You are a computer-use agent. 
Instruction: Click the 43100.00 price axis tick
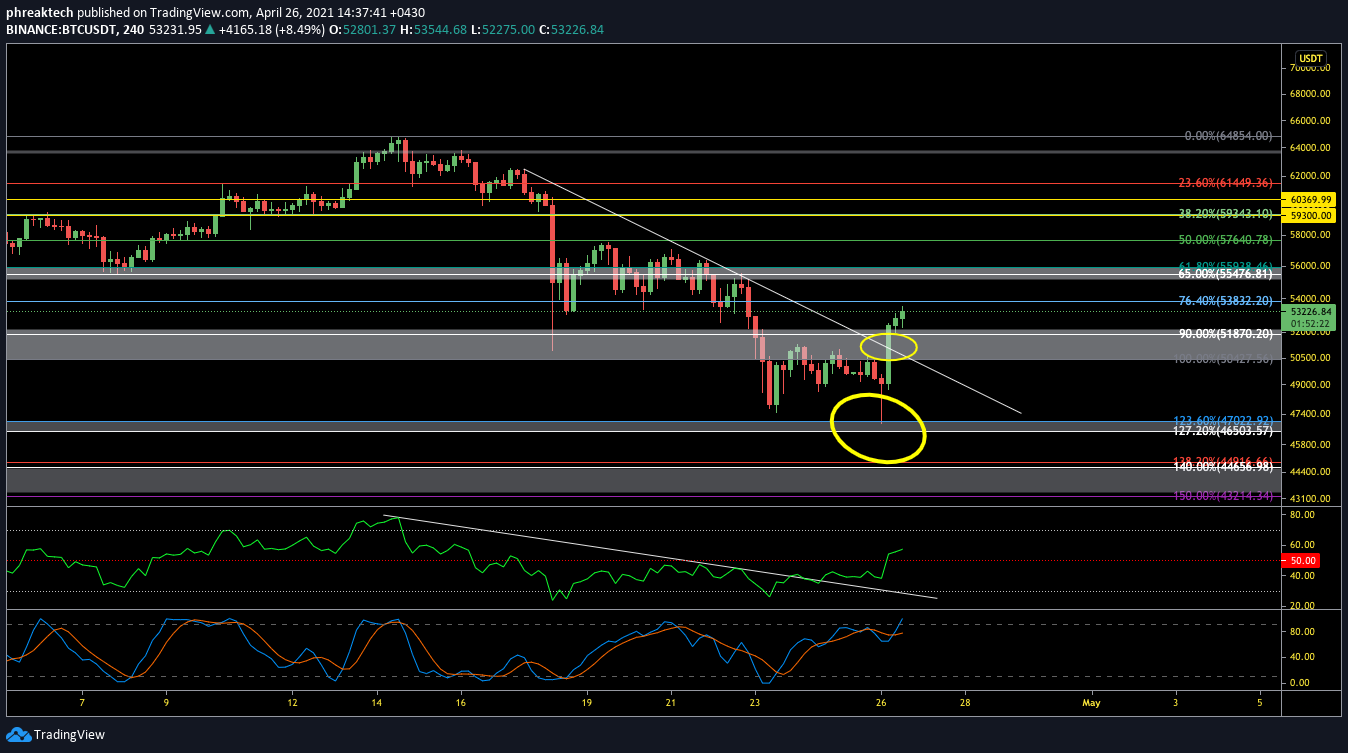coord(1310,498)
